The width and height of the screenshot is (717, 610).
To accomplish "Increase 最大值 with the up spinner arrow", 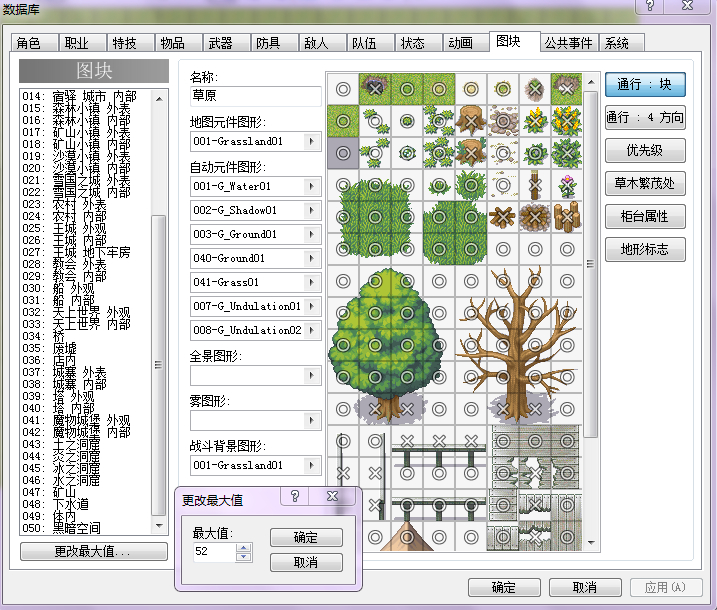I will coord(244,547).
